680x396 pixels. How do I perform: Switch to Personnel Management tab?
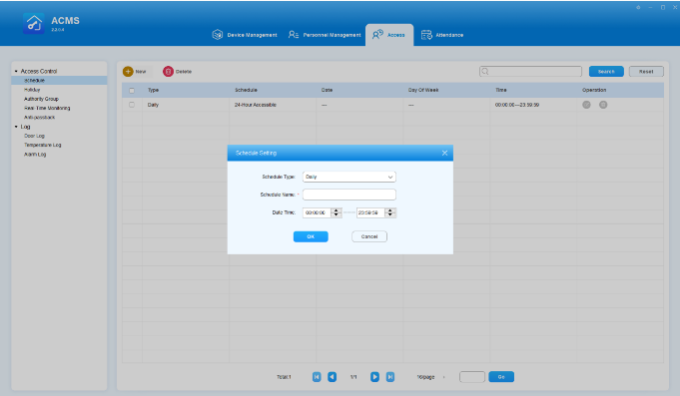pyautogui.click(x=324, y=35)
